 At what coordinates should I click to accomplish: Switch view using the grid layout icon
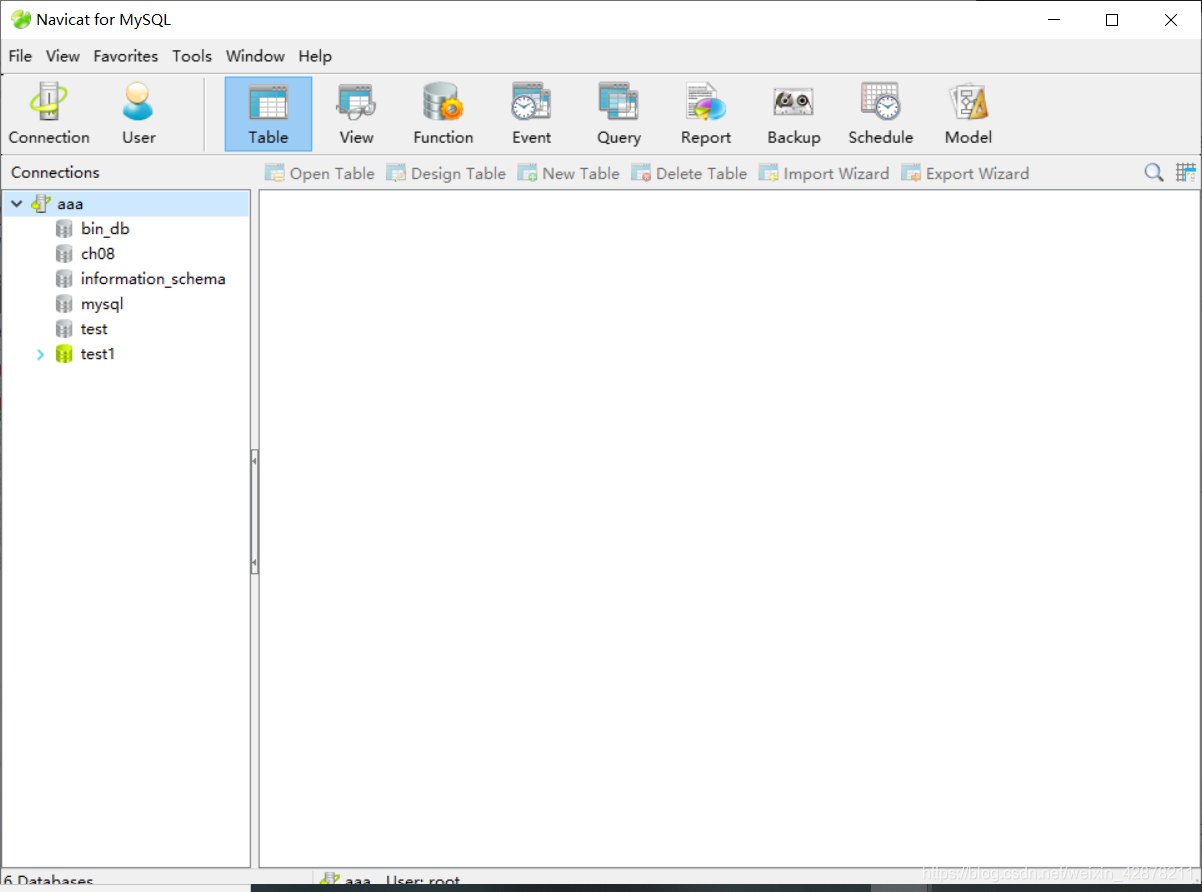pos(1186,173)
